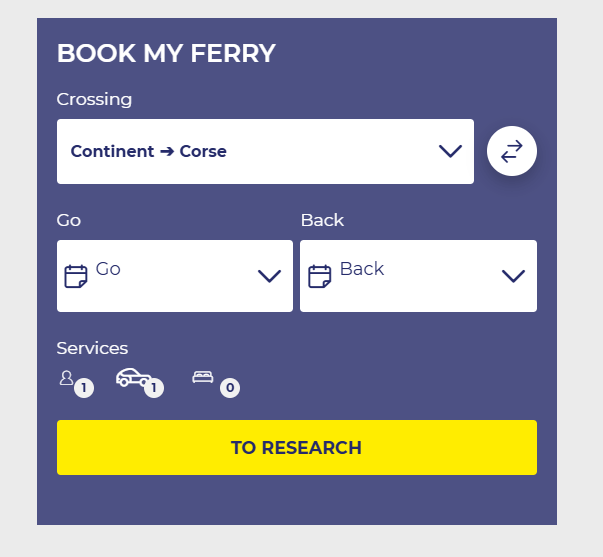Click the 'BOOK MY FERRY' heading
The image size is (603, 557).
tap(166, 54)
